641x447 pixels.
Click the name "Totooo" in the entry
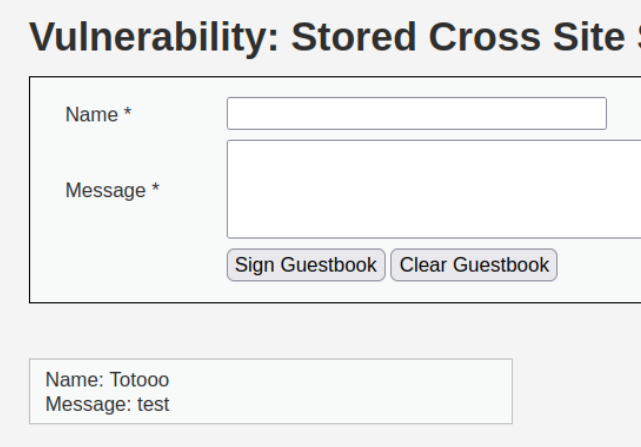pos(139,380)
